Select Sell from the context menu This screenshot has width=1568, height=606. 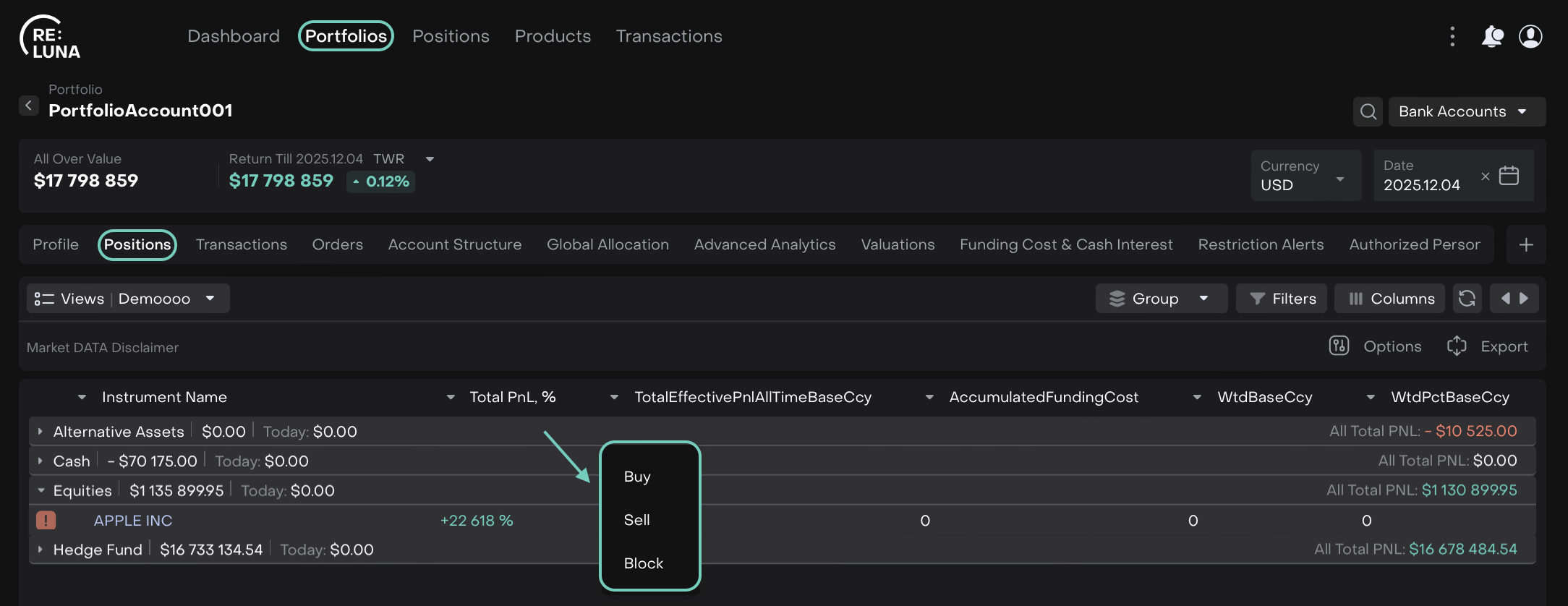pyautogui.click(x=636, y=520)
